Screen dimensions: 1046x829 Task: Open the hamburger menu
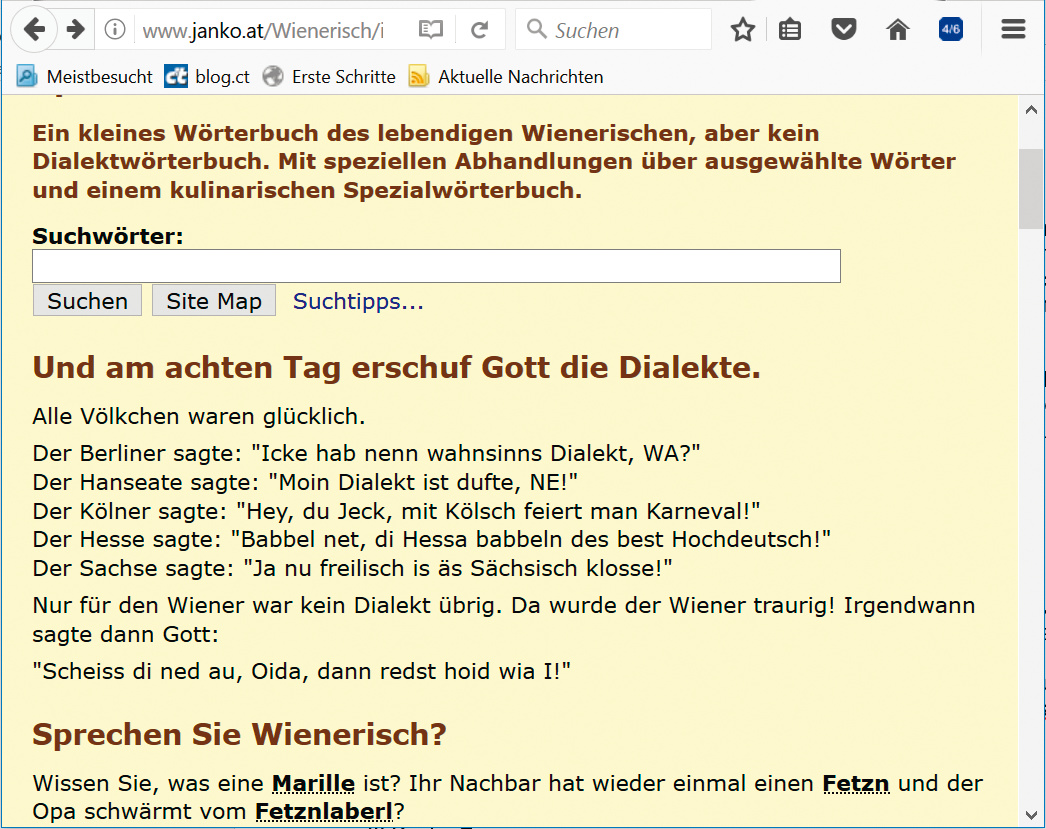point(1013,30)
